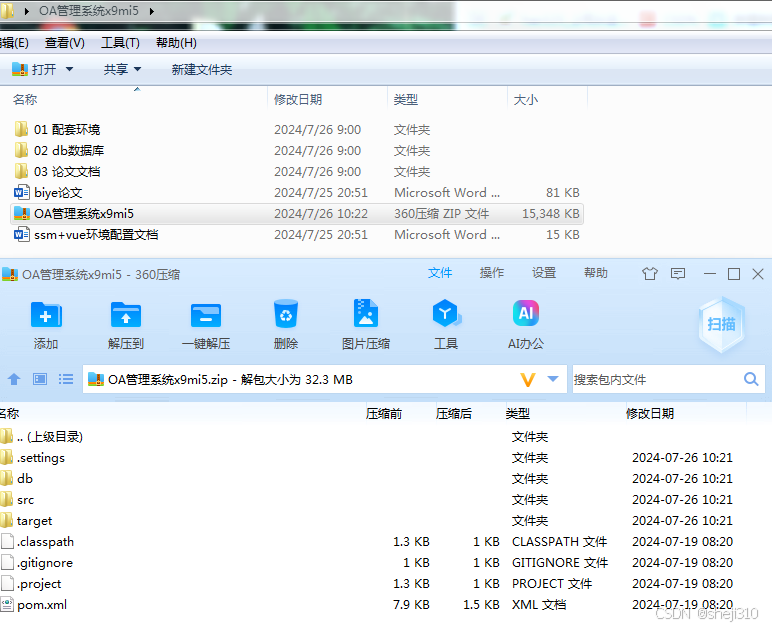The width and height of the screenshot is (772, 627).
Task: Select the .gitignore file icon
Action: 7,562
